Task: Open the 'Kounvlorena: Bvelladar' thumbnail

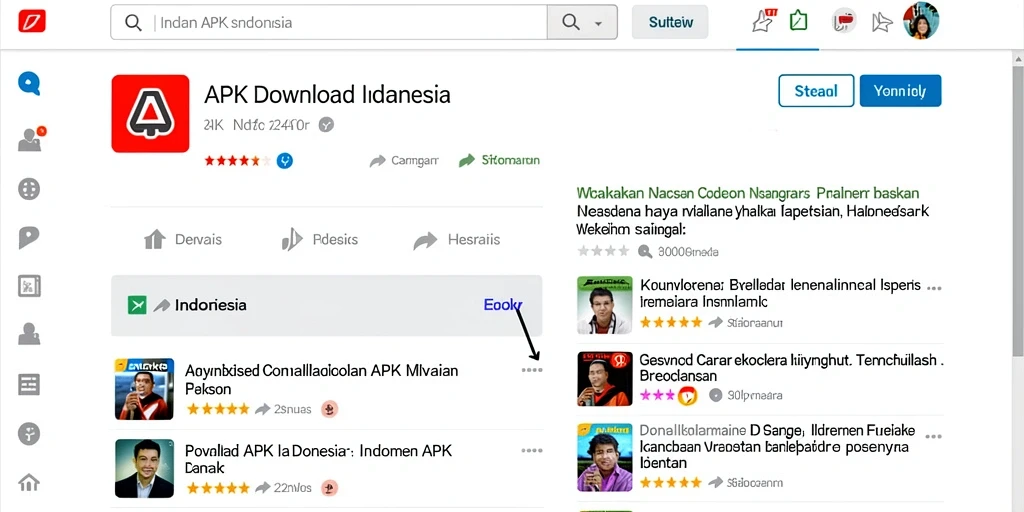Action: tap(605, 305)
